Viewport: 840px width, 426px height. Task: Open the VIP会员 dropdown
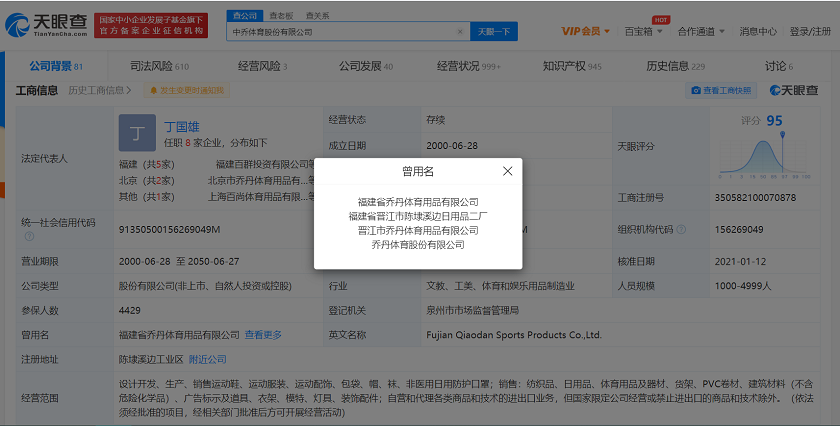coord(585,32)
